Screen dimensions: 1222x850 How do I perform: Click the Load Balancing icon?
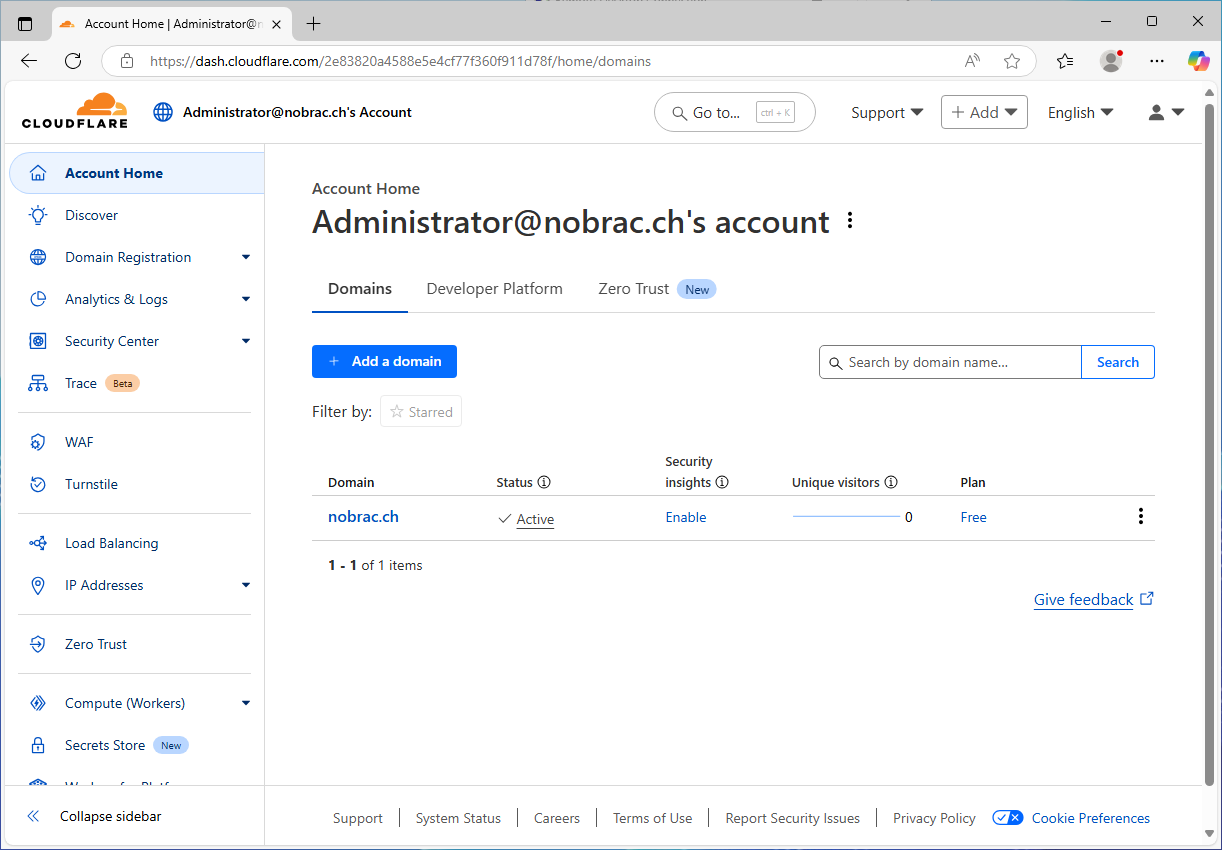[38, 543]
